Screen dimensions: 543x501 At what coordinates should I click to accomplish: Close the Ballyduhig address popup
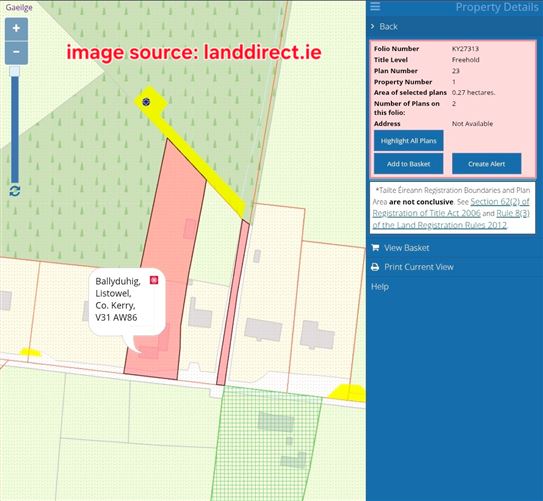(154, 280)
